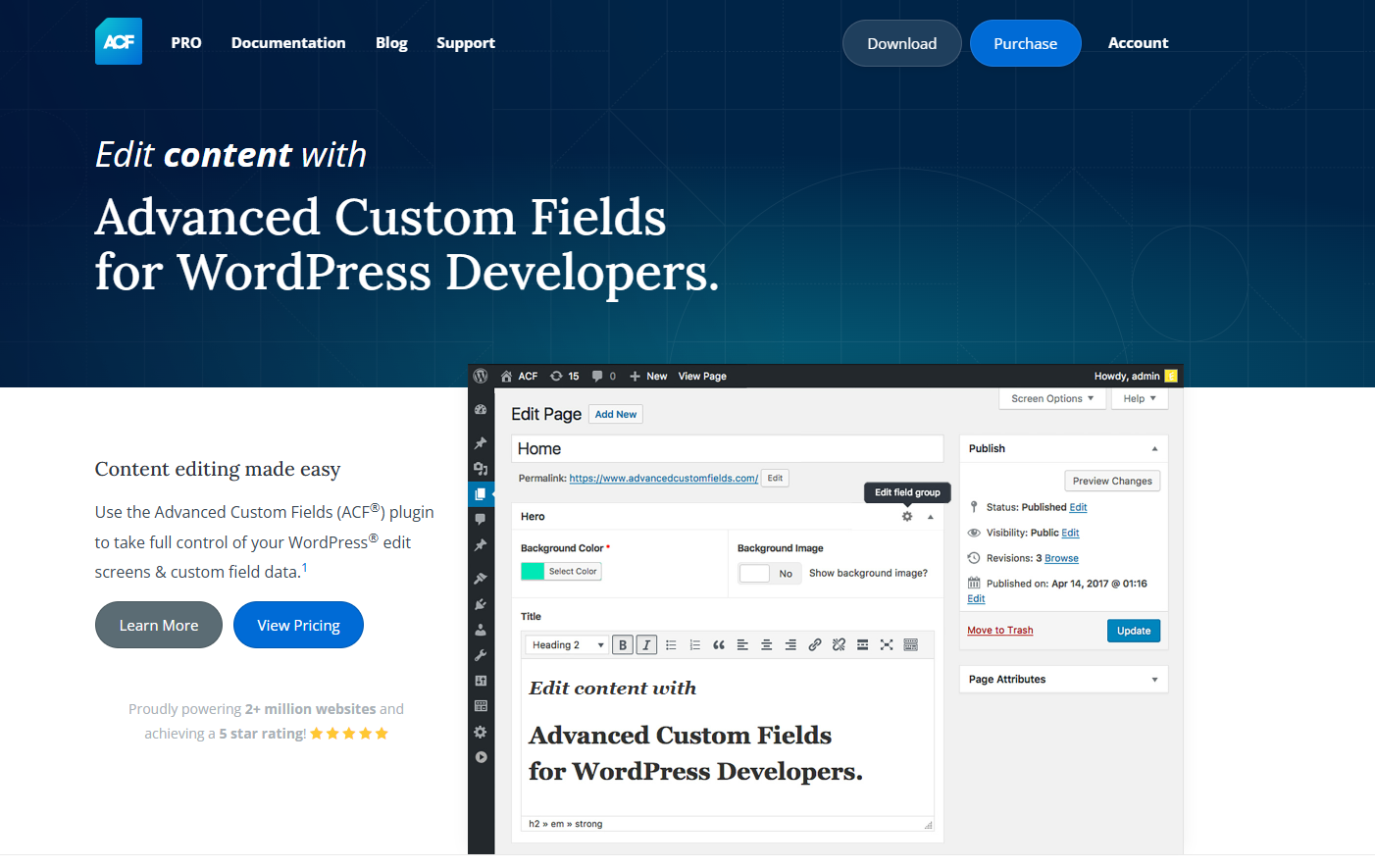Collapse the Hero field group panel

pyautogui.click(x=931, y=517)
